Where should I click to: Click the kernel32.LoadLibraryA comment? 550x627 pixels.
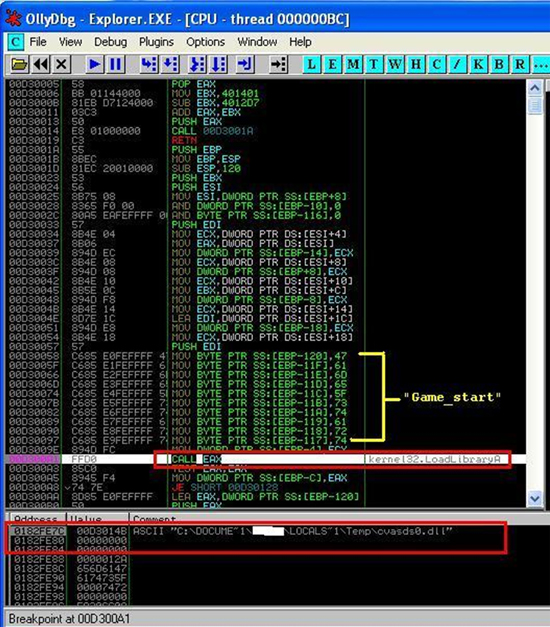(x=434, y=459)
